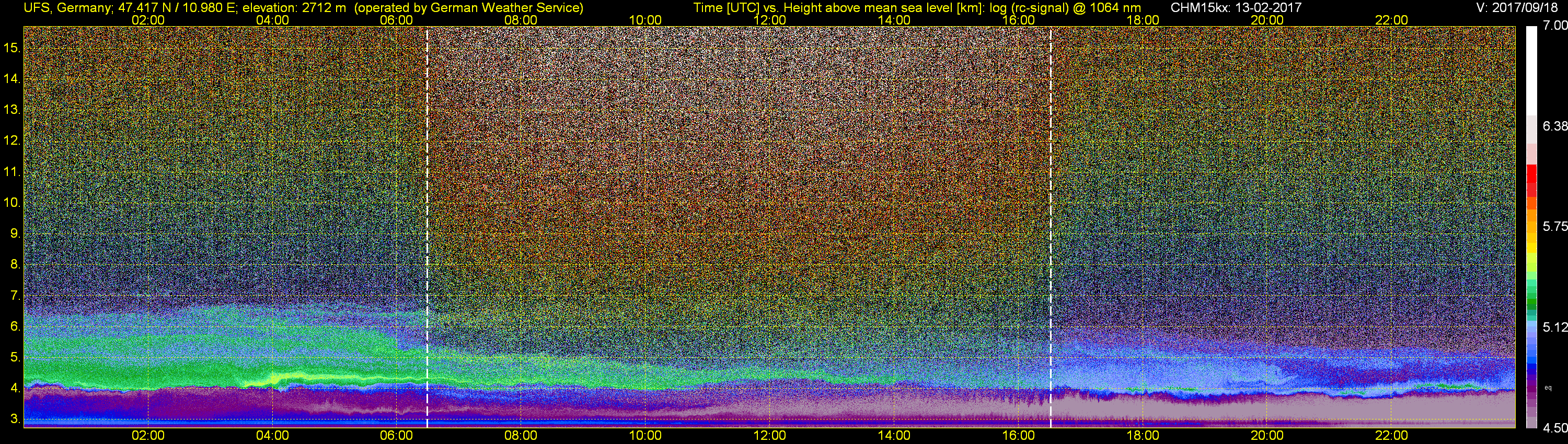The width and height of the screenshot is (1568, 444).
Task: Click the 06:00 label on the bottom time axis
Action: click(397, 436)
